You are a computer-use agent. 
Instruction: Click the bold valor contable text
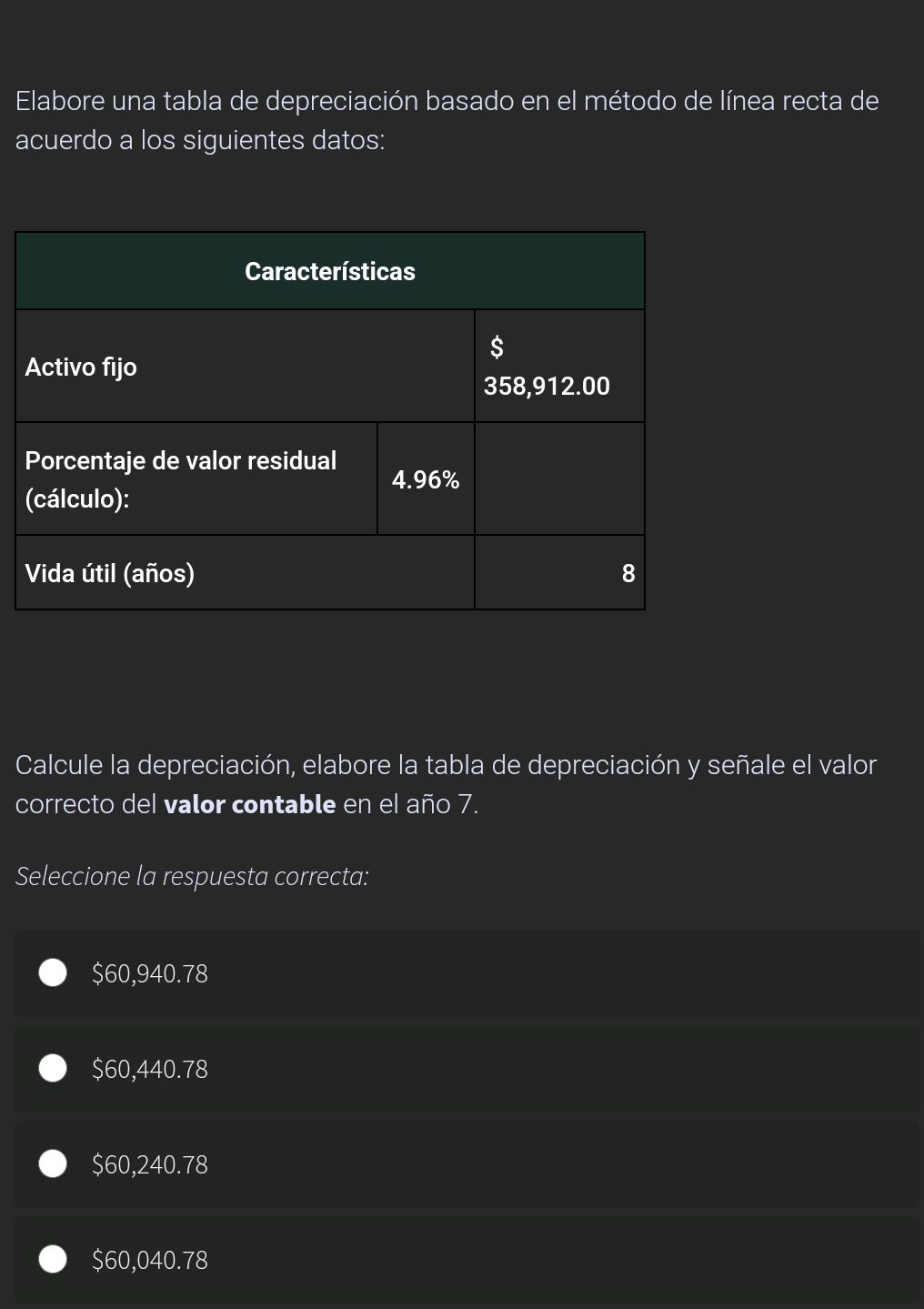tap(251, 803)
